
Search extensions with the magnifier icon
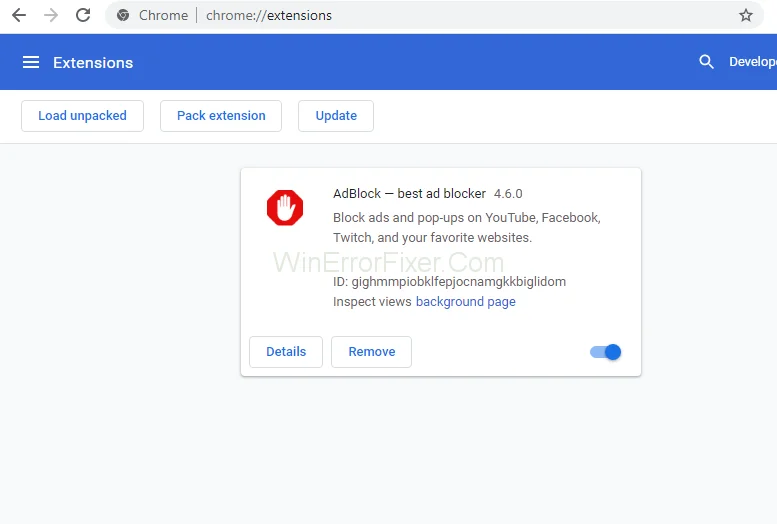pyautogui.click(x=706, y=62)
